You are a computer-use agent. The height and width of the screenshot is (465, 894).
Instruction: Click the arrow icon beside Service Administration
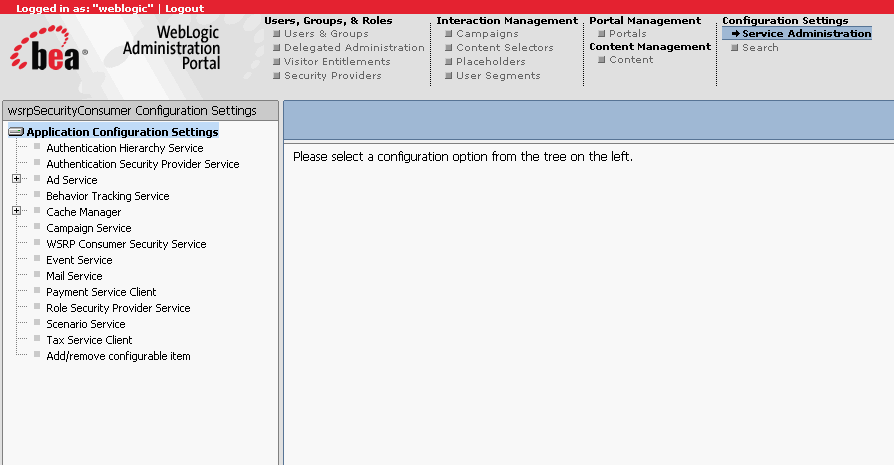tap(735, 34)
